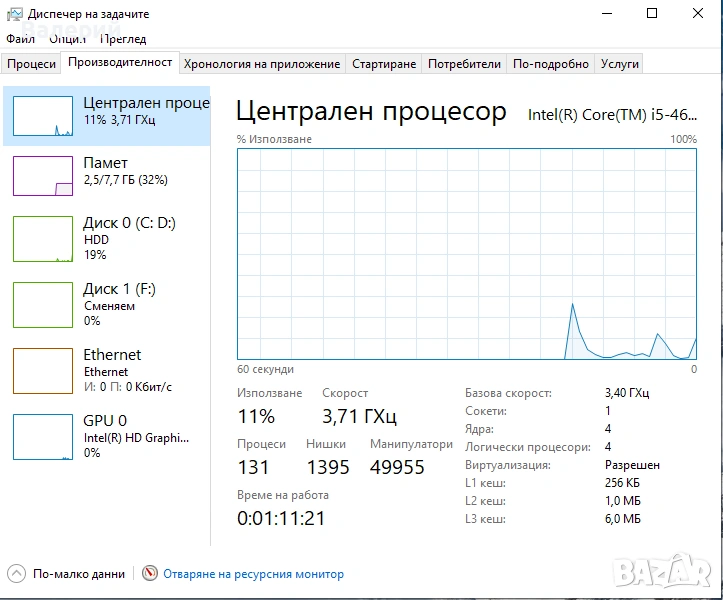This screenshot has width=723, height=600.
Task: Switch to Хронология на приложение tab
Action: [x=262, y=64]
